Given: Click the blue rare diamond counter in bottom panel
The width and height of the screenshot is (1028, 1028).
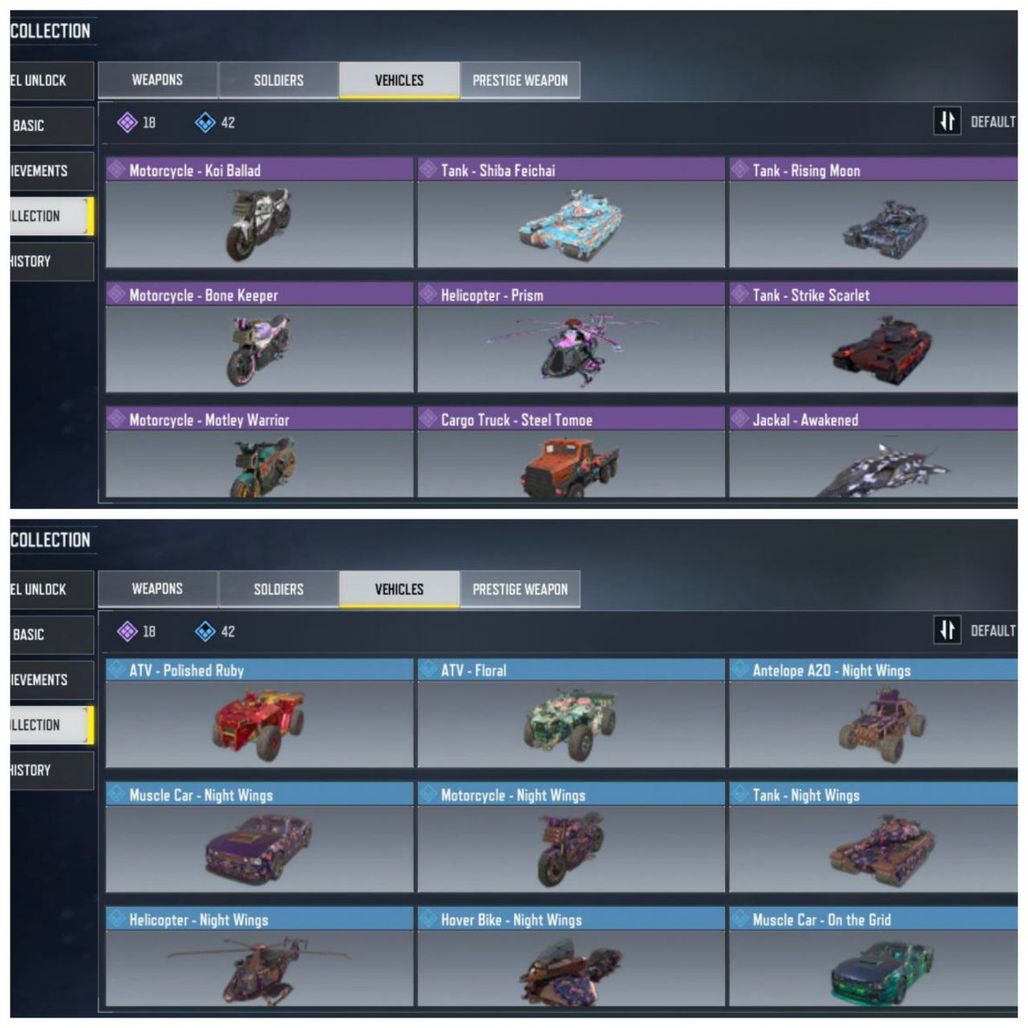Looking at the screenshot, I should click(215, 631).
